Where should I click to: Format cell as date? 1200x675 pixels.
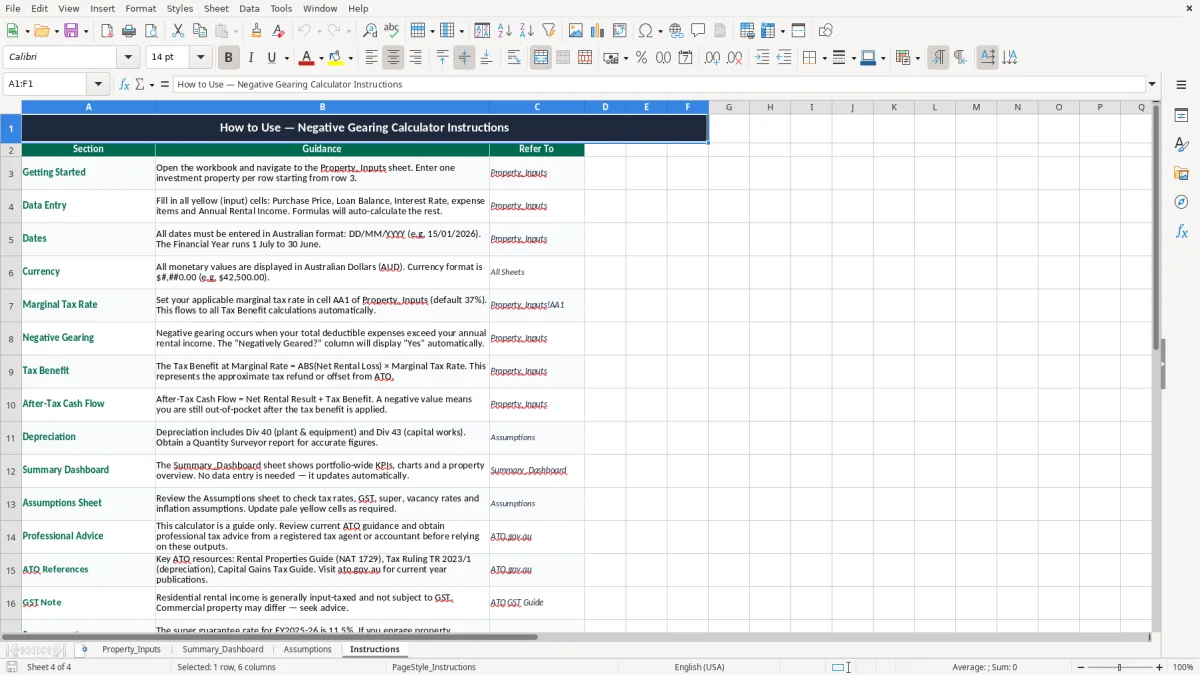tap(685, 58)
